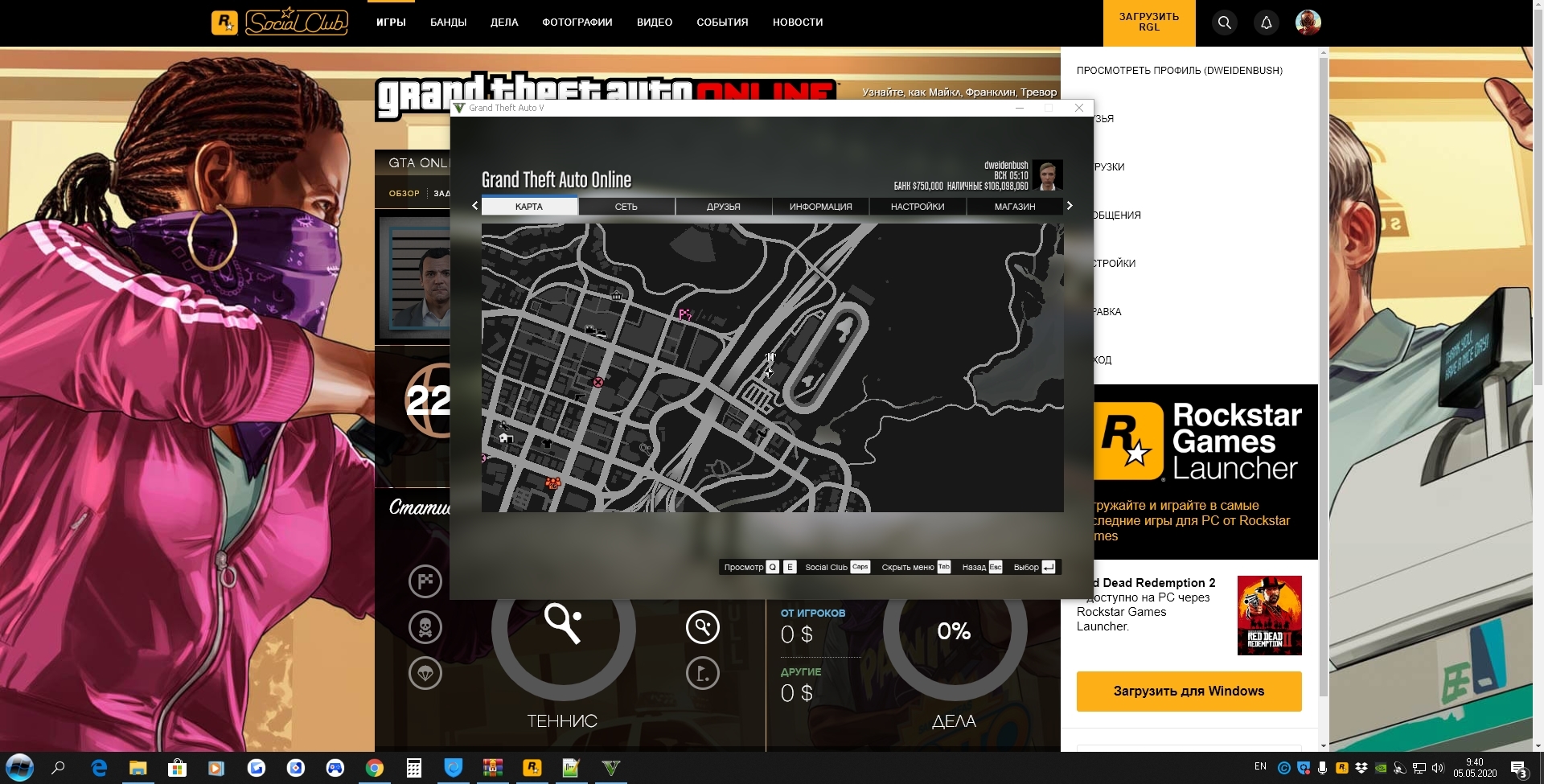
Task: Switch to the НАСТРОЙКИ tab in GTA Online
Action: [918, 207]
